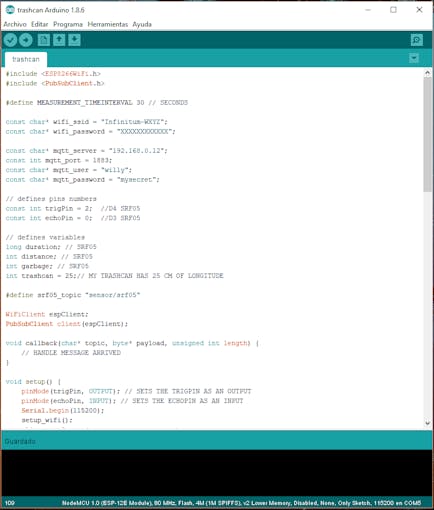
Task: Open the Herramientas menu
Action: coord(108,24)
